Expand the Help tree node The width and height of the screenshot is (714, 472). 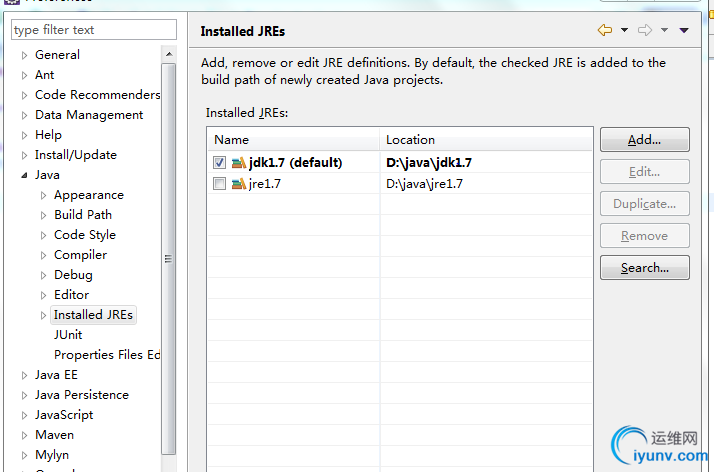pos(24,135)
